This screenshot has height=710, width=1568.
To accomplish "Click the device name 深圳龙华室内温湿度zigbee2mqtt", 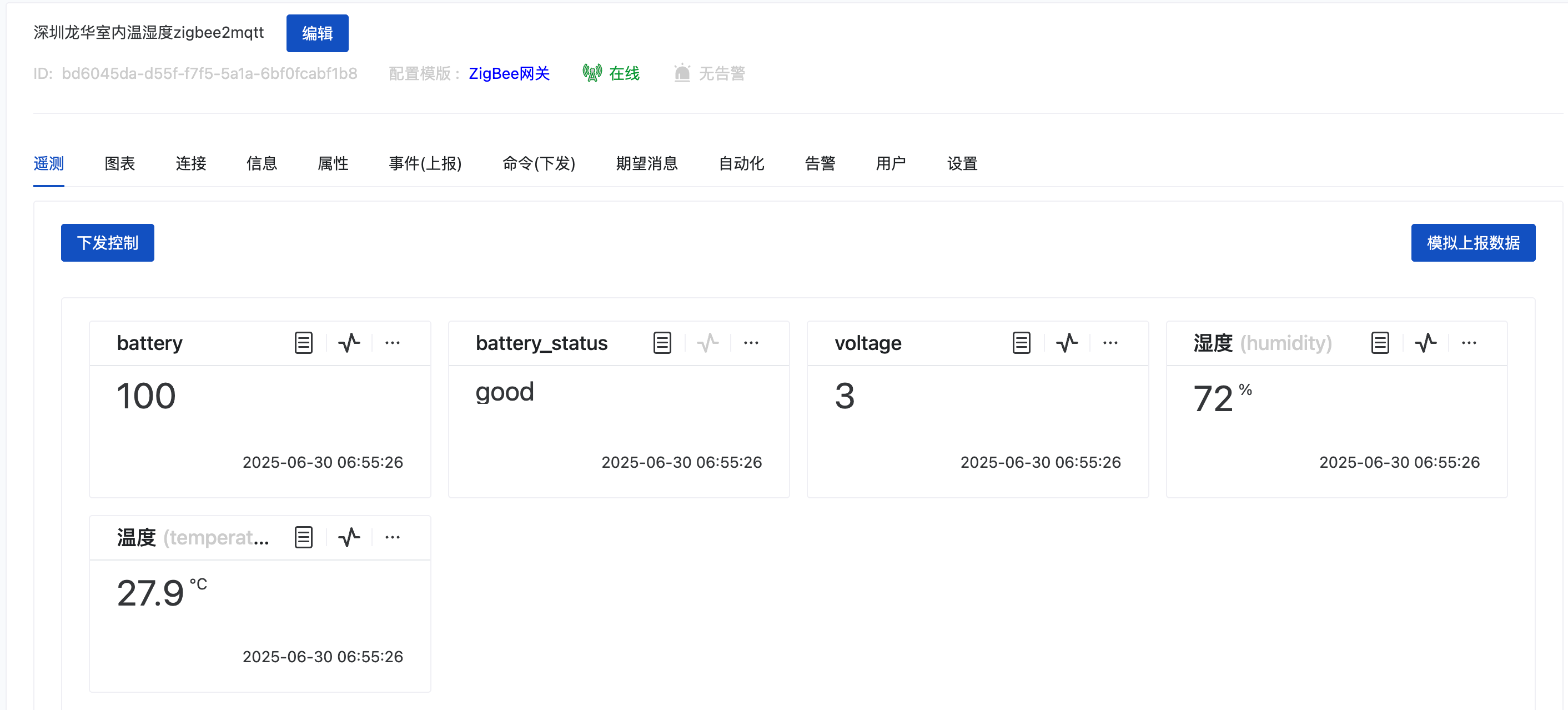I will click(148, 32).
